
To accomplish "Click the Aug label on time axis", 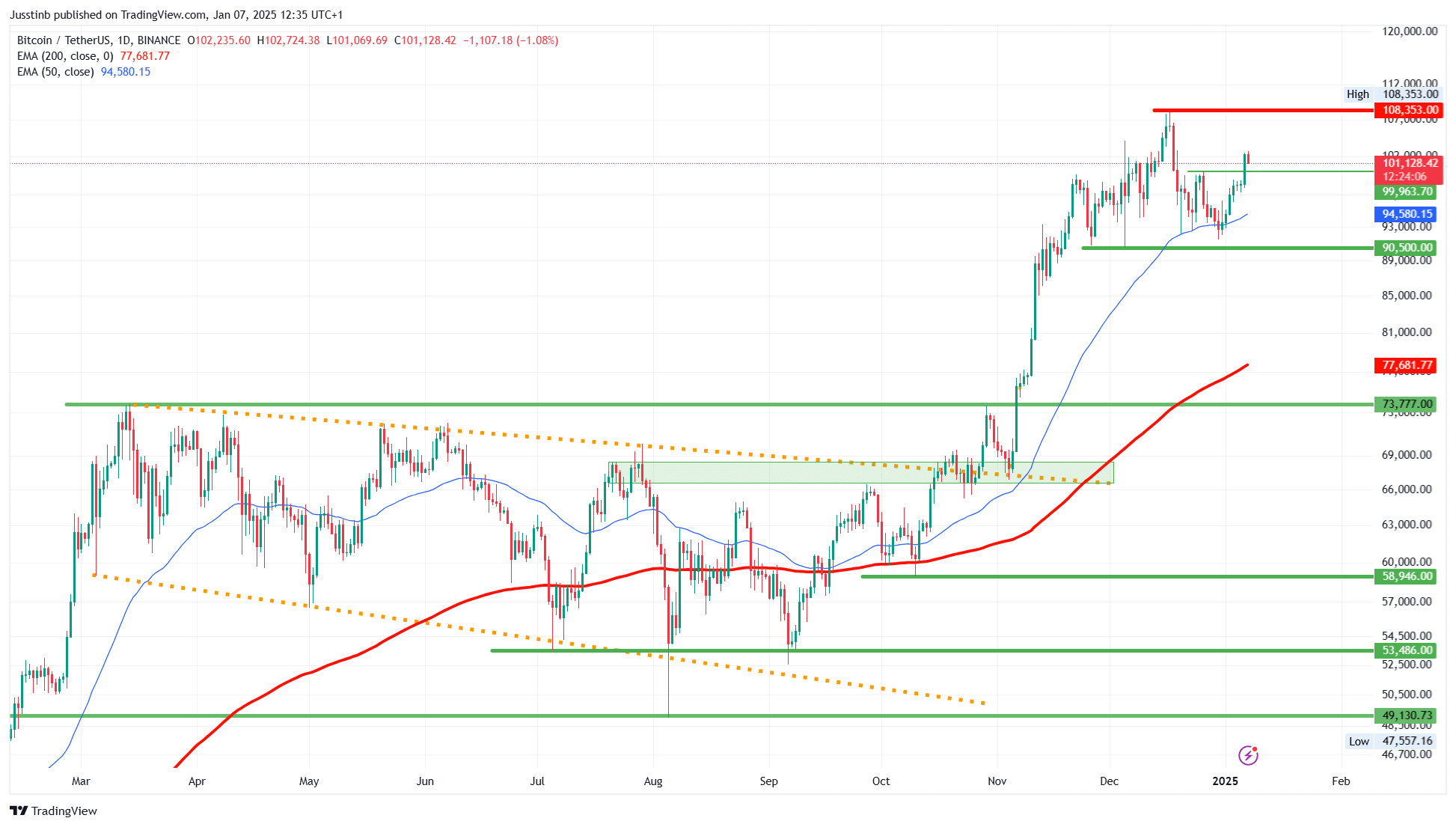I will tap(653, 781).
